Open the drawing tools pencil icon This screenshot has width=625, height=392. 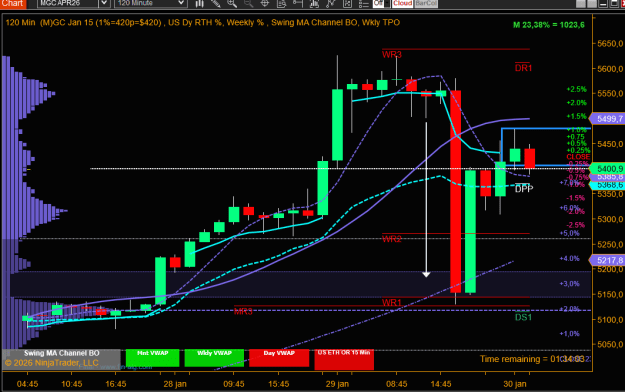tap(216, 4)
